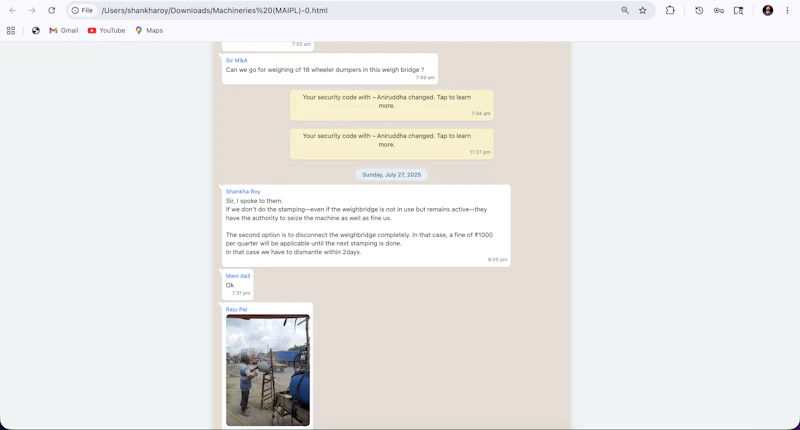Viewport: 800px width, 430px height.
Task: Open the Extensions puzzle icon
Action: click(x=670, y=10)
